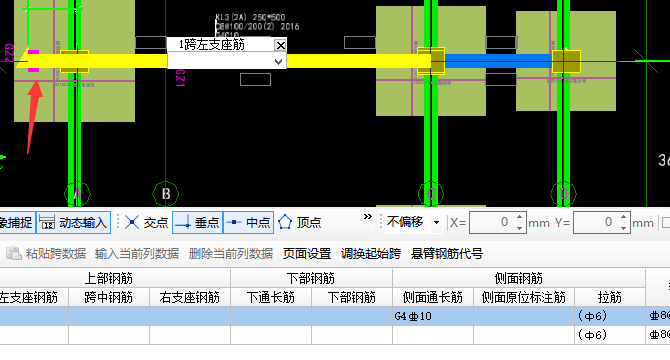Increase the Y offset value

624,217
